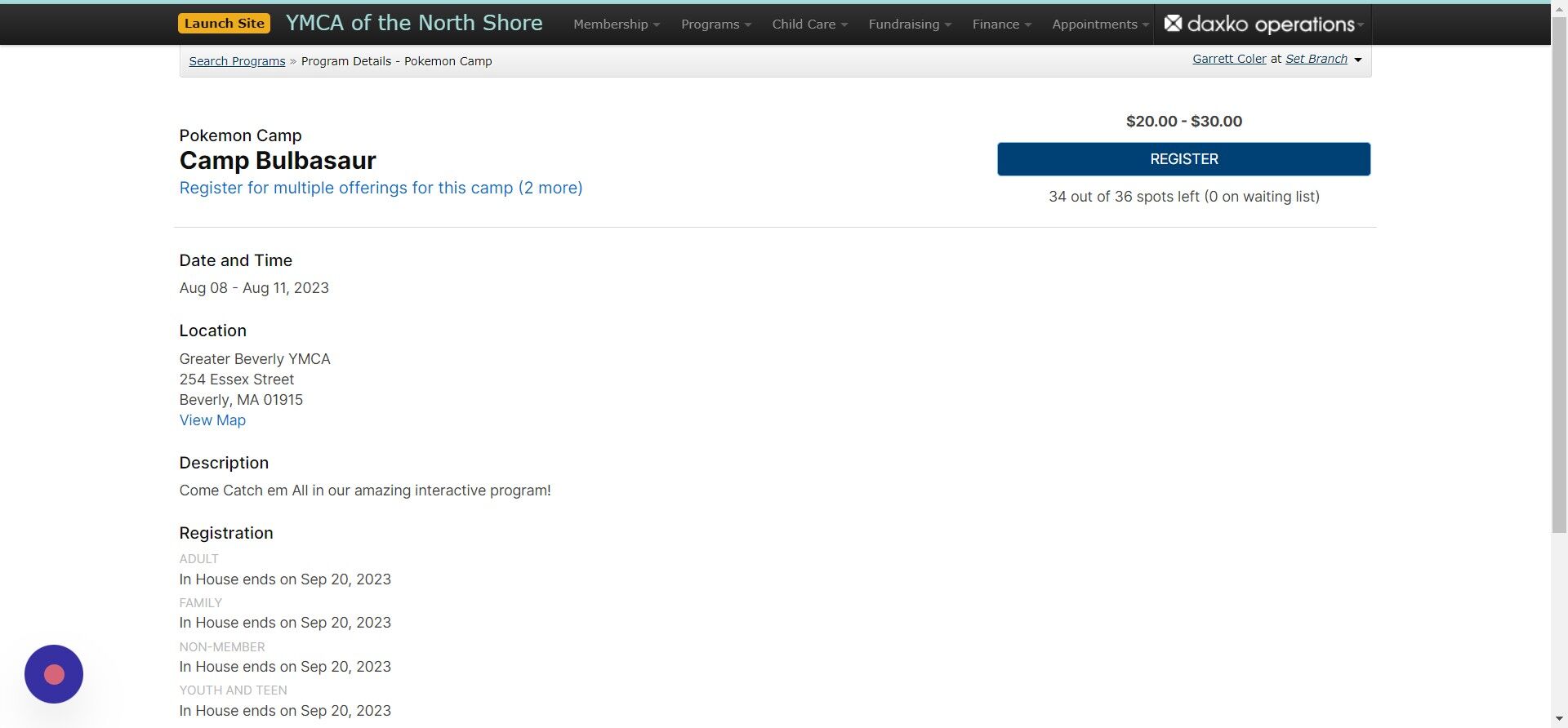
Task: Click the Program Details - Pokemon Camp breadcrumb
Action: [396, 61]
